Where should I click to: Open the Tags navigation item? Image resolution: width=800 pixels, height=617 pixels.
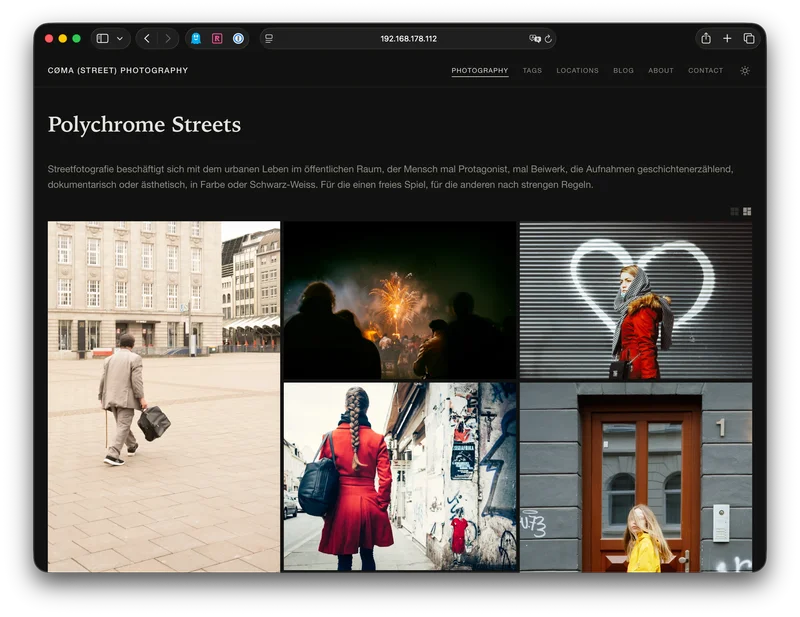[532, 71]
